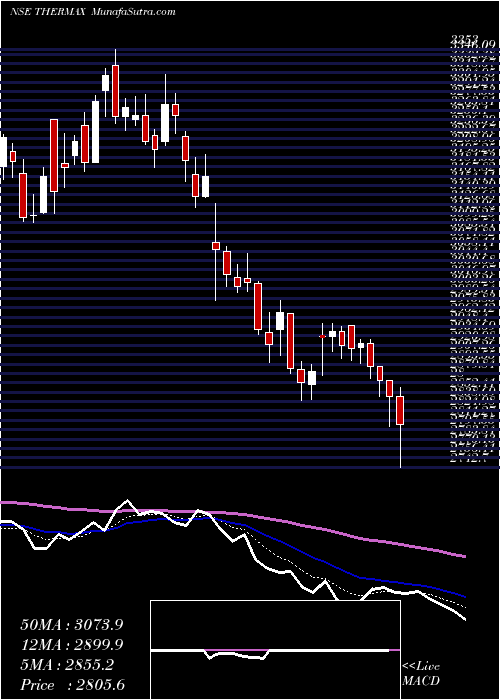
Task: Click the <<Live MACD label
Action: 421,674
